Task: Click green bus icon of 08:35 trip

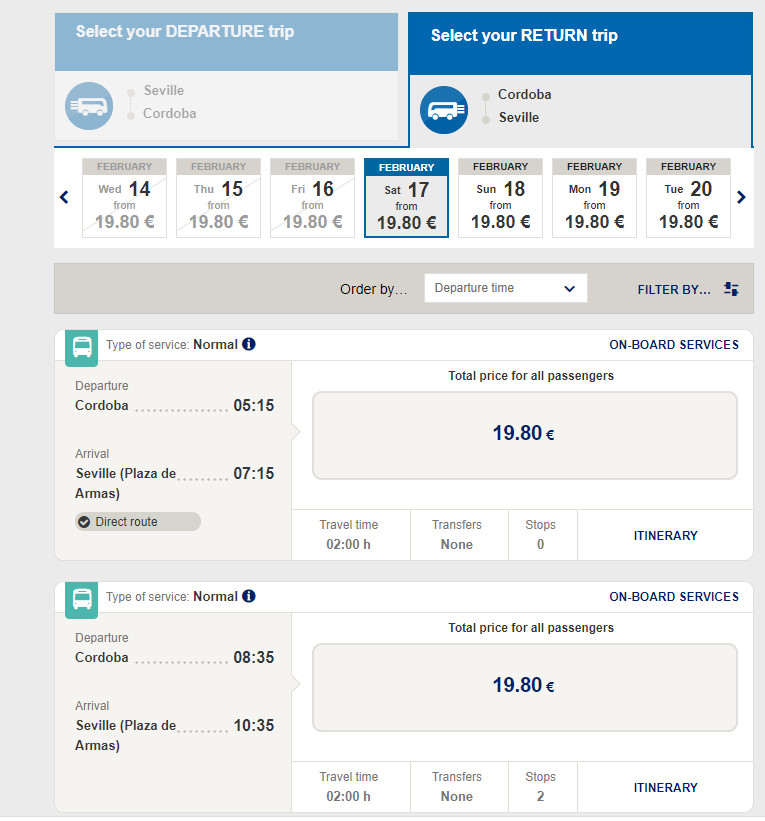Action: (x=82, y=599)
